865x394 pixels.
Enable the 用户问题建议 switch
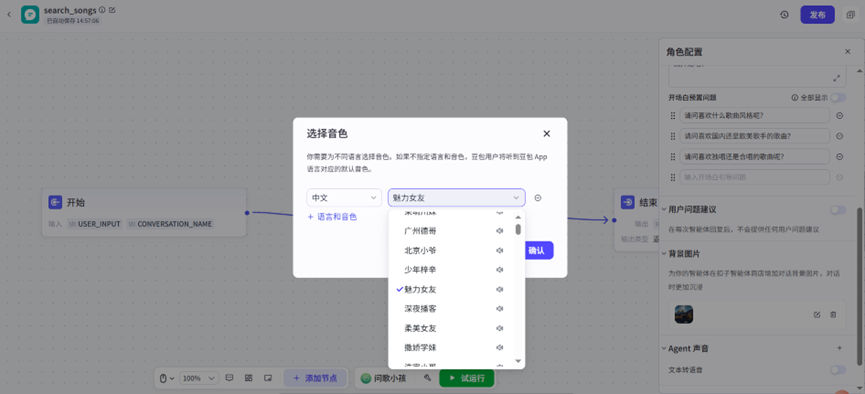(838, 210)
